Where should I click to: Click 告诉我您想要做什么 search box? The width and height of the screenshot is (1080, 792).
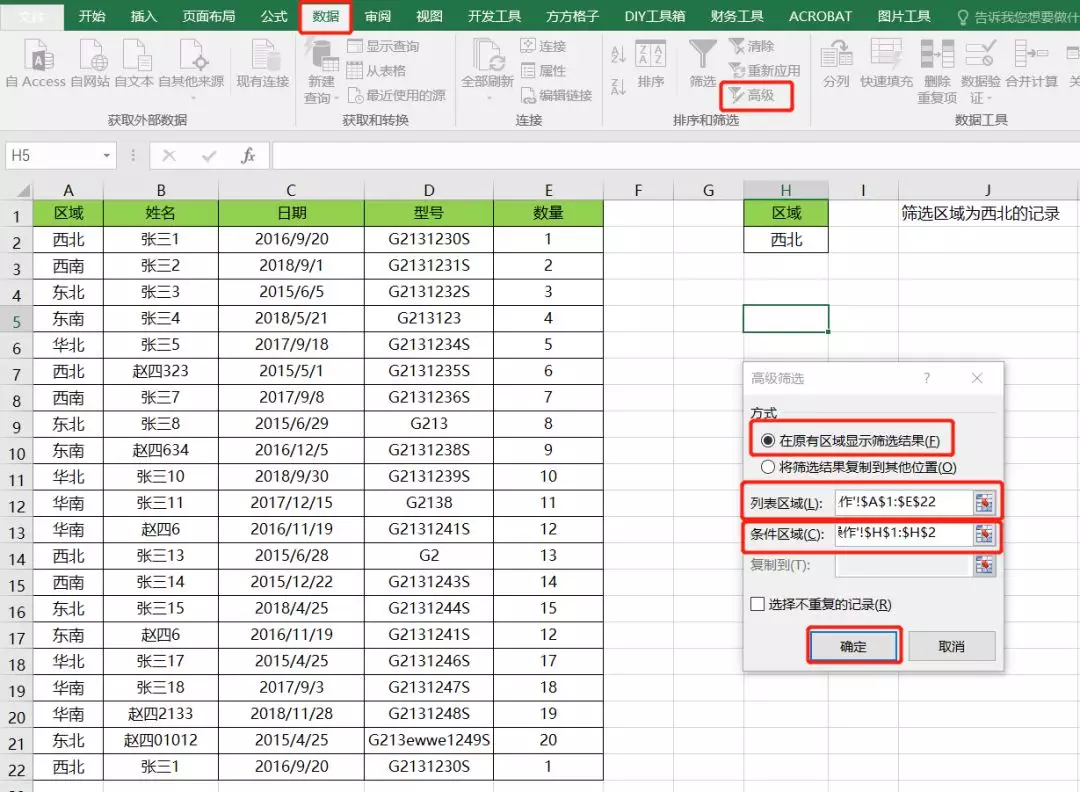[1019, 17]
